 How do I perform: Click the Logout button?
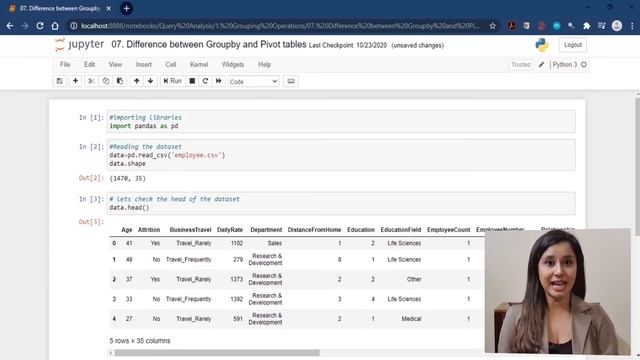tap(573, 45)
